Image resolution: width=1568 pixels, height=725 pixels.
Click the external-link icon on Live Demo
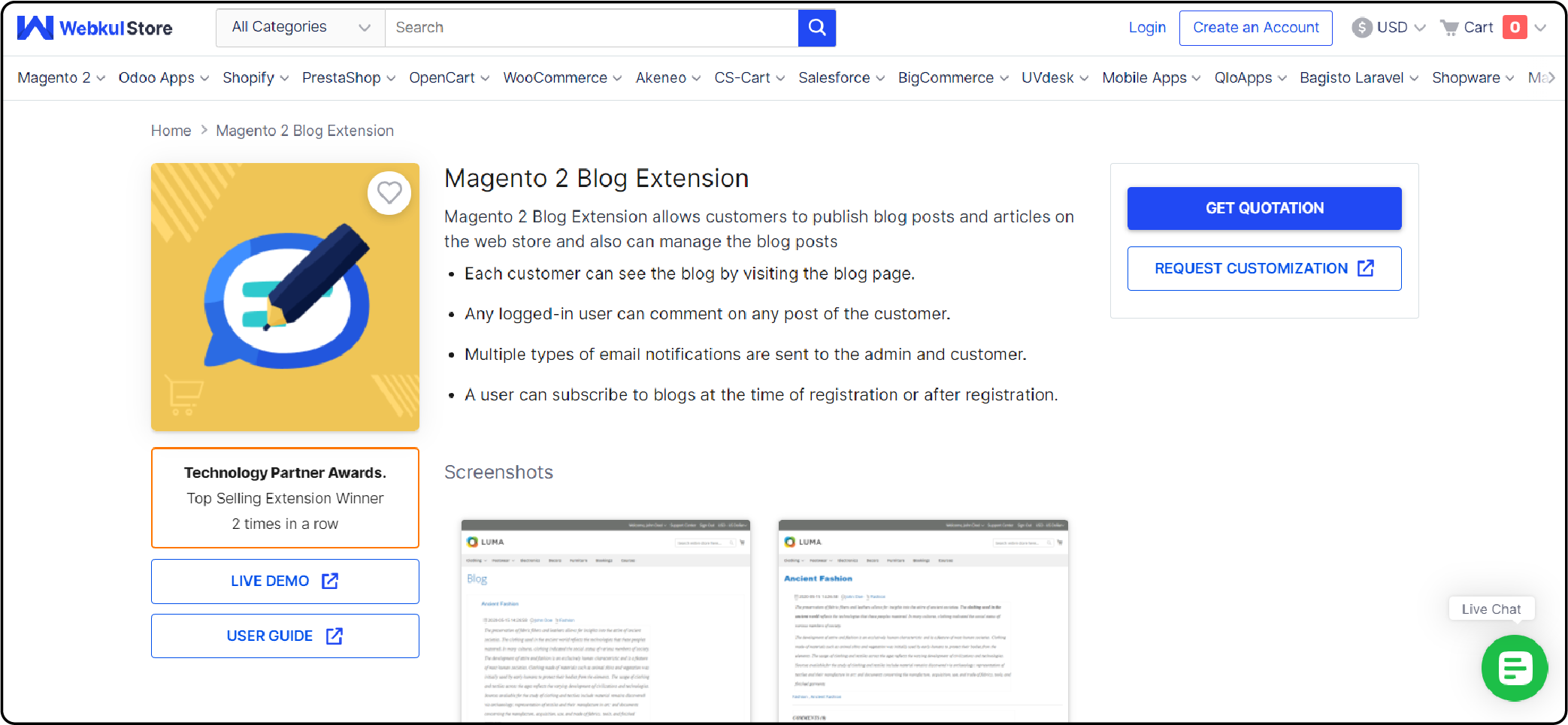click(330, 581)
